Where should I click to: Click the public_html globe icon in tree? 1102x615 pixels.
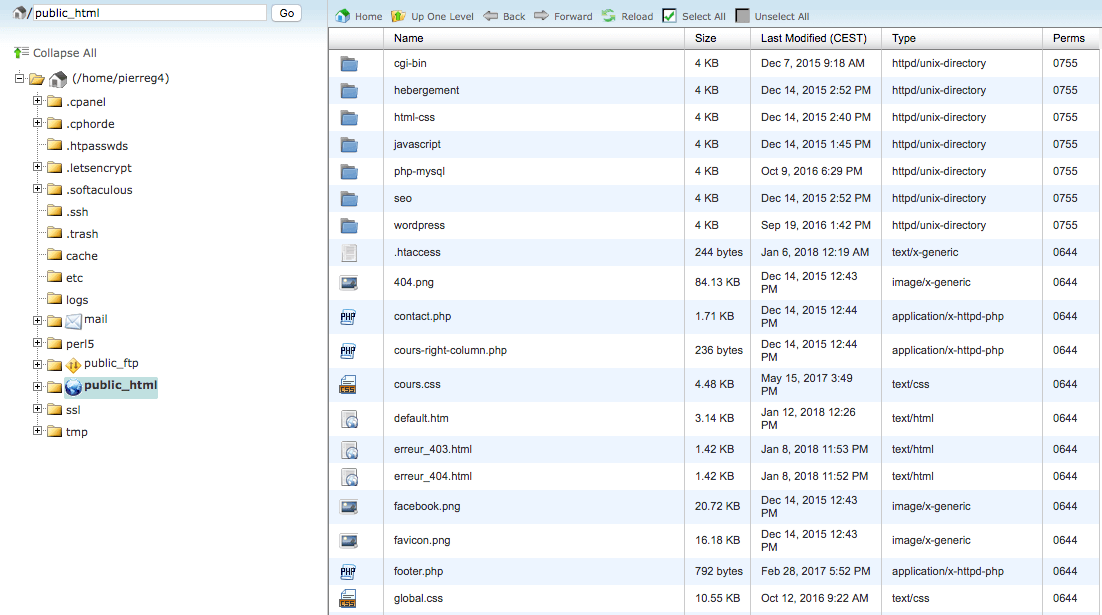pyautogui.click(x=73, y=387)
